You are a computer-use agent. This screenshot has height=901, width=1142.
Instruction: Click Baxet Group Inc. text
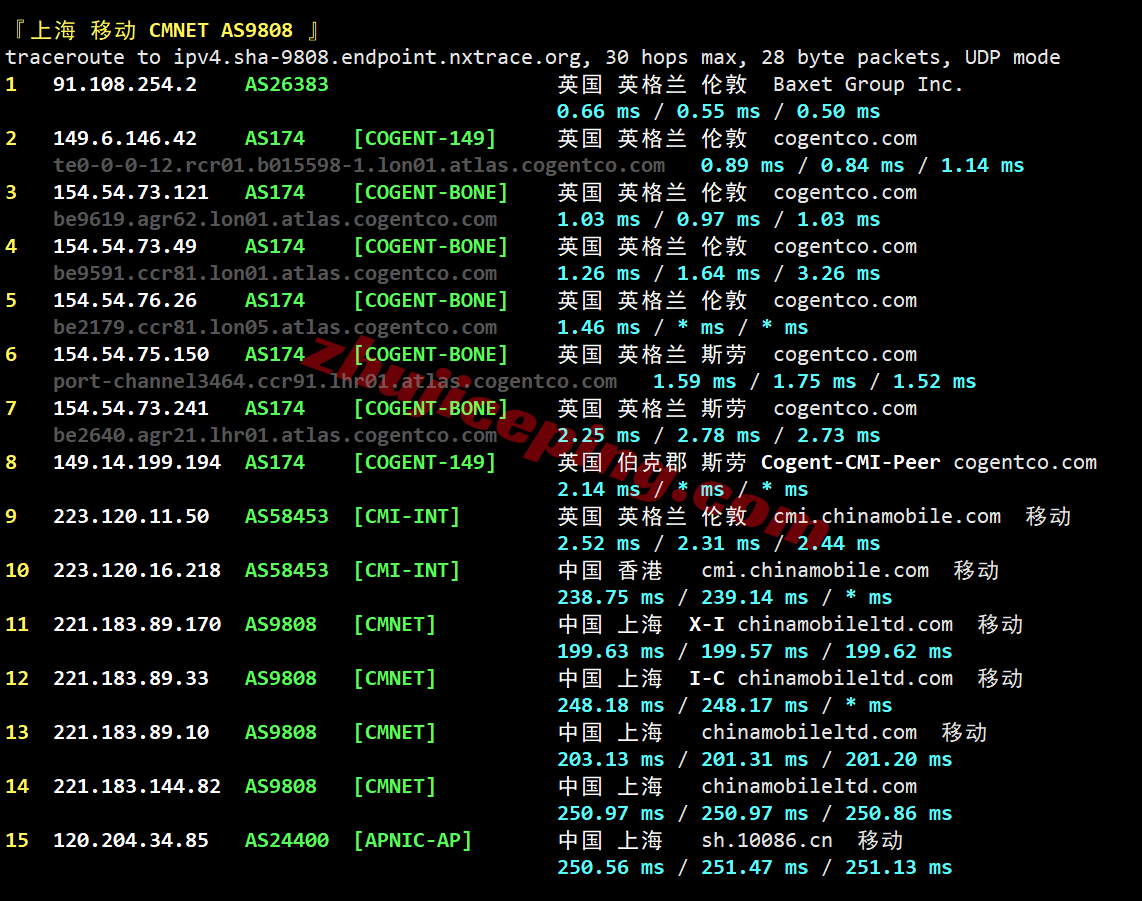[867, 84]
